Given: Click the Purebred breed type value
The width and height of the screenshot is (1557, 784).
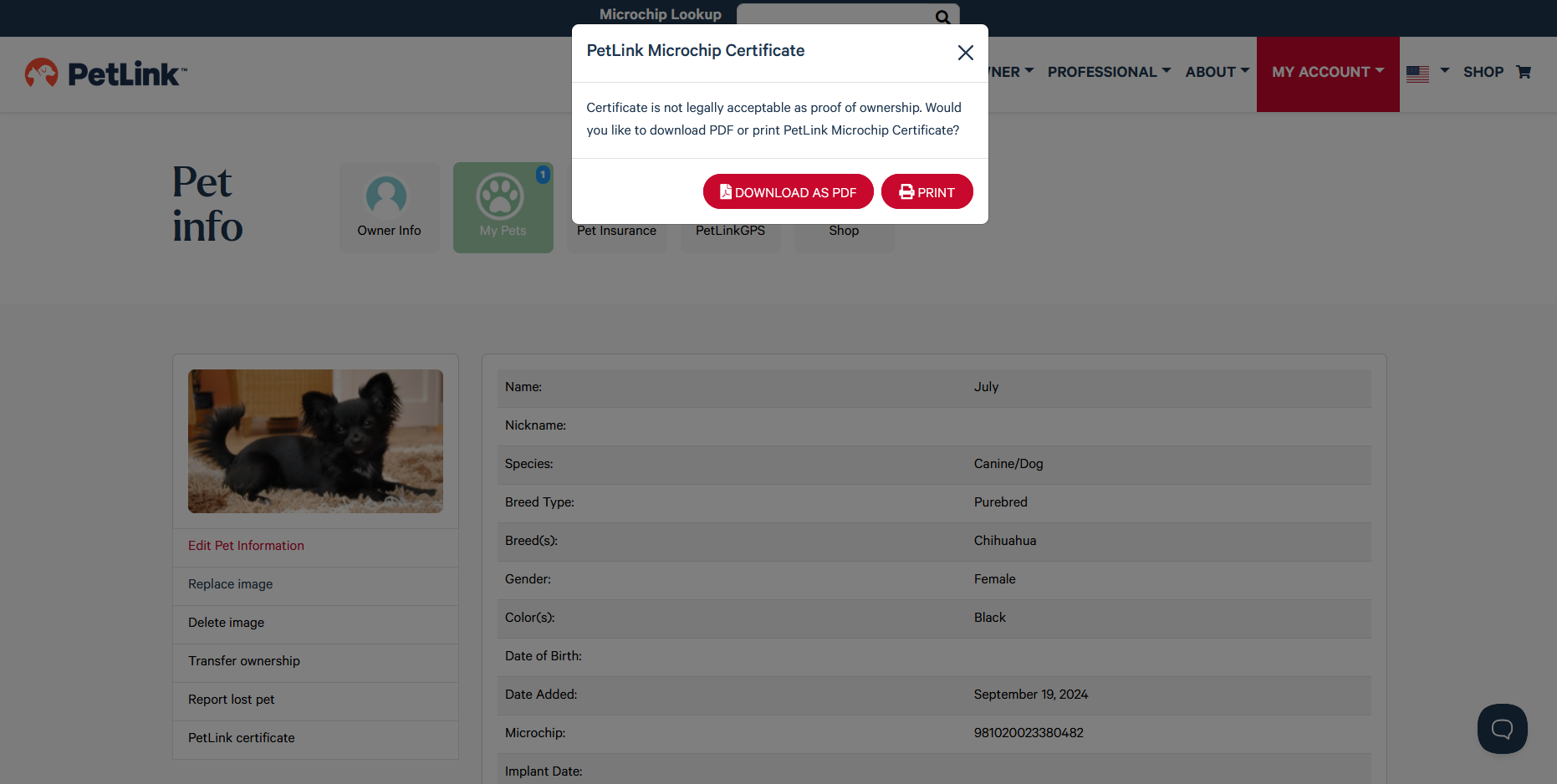Looking at the screenshot, I should coord(1001,502).
